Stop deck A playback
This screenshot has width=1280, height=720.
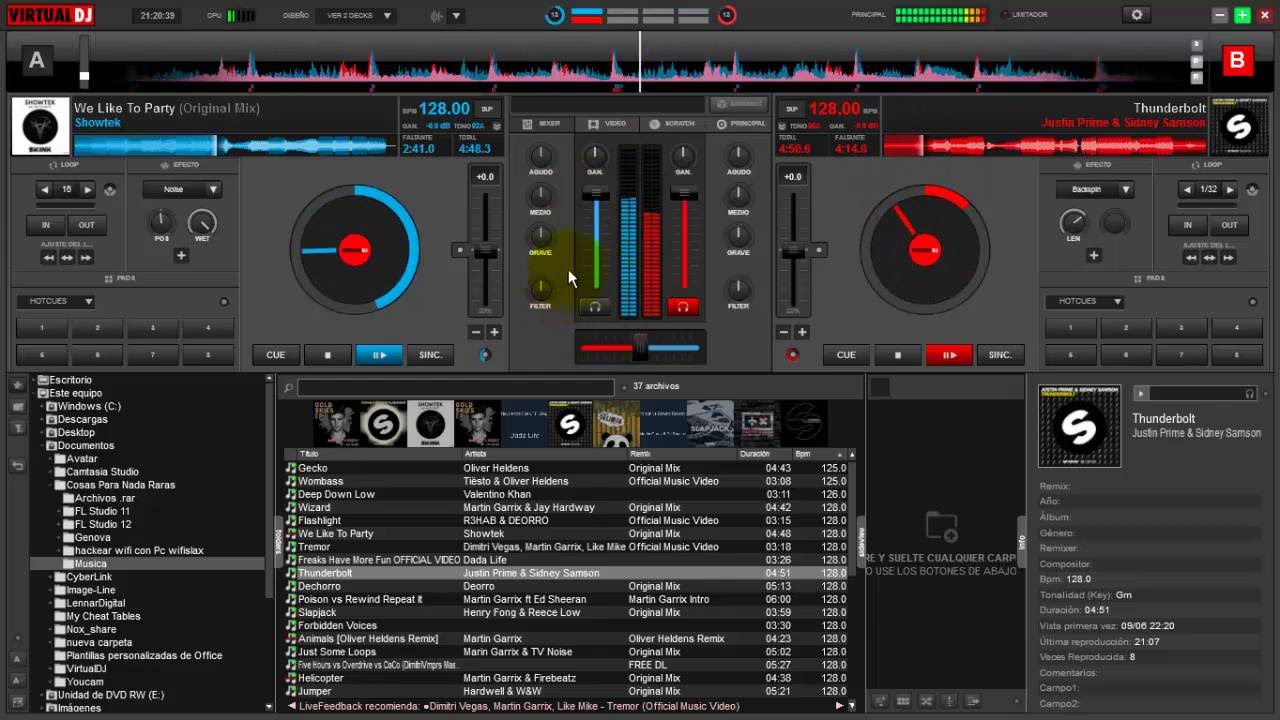pos(327,355)
